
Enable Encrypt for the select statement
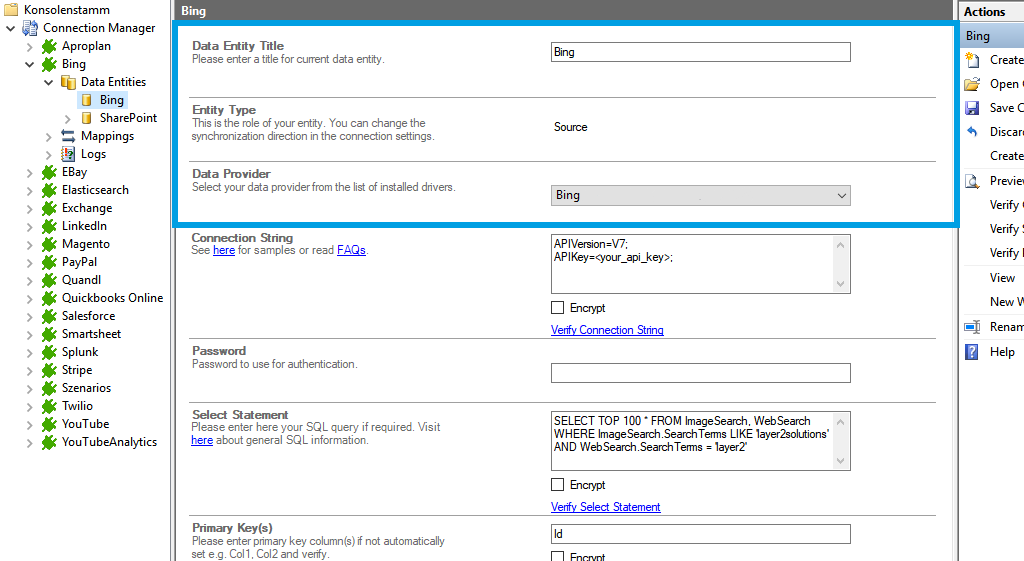click(557, 485)
